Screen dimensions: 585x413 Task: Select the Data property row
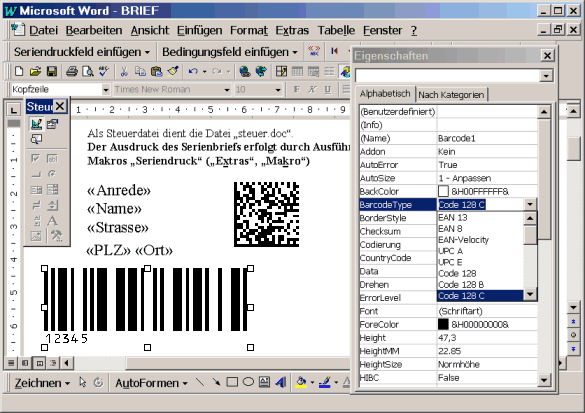[398, 271]
